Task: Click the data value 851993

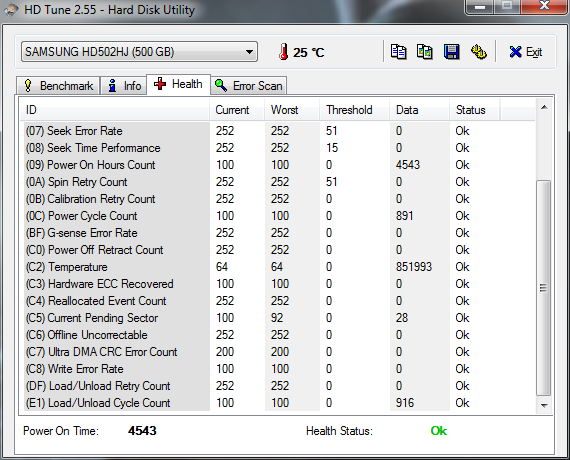Action: pos(414,267)
